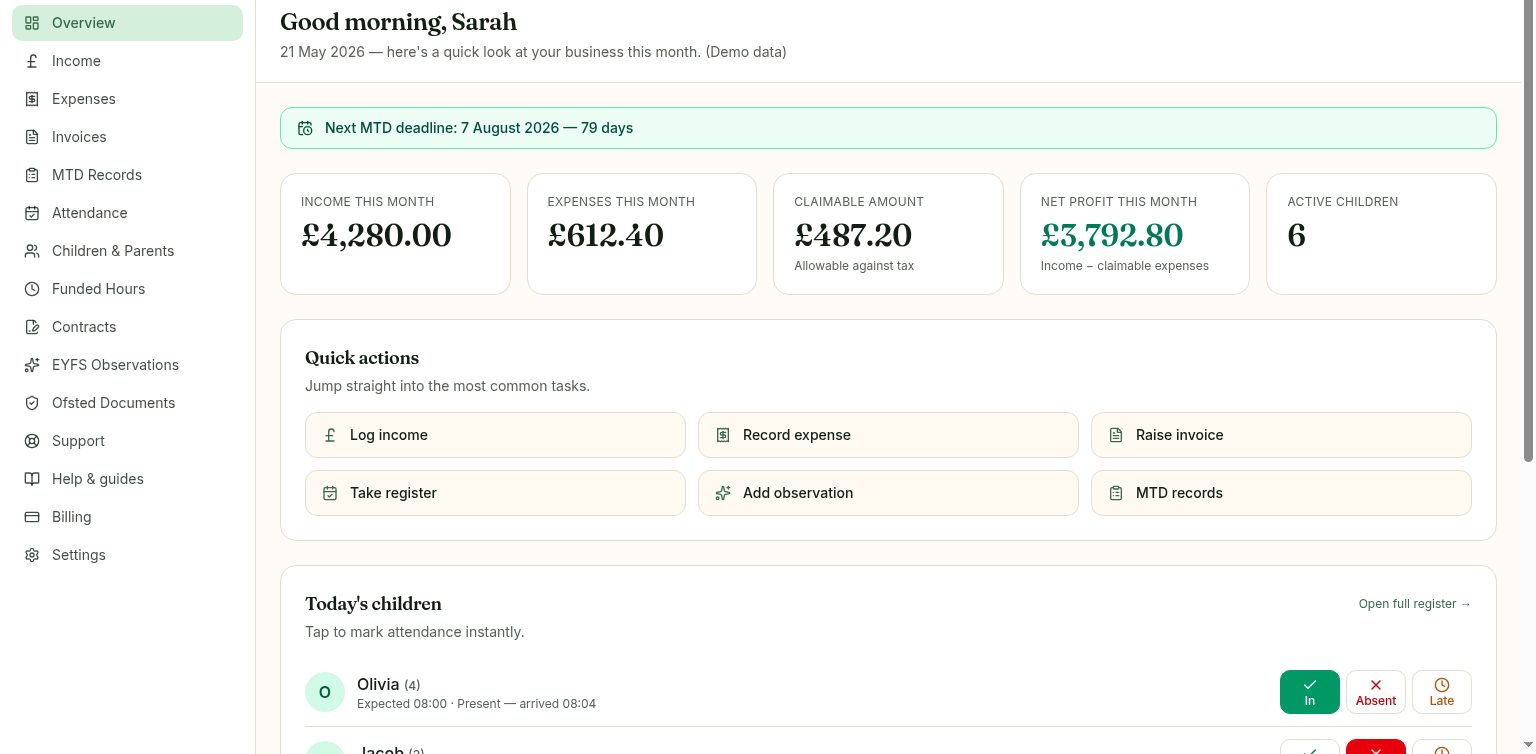Click the sparkle icon in Add observation button

click(x=723, y=493)
